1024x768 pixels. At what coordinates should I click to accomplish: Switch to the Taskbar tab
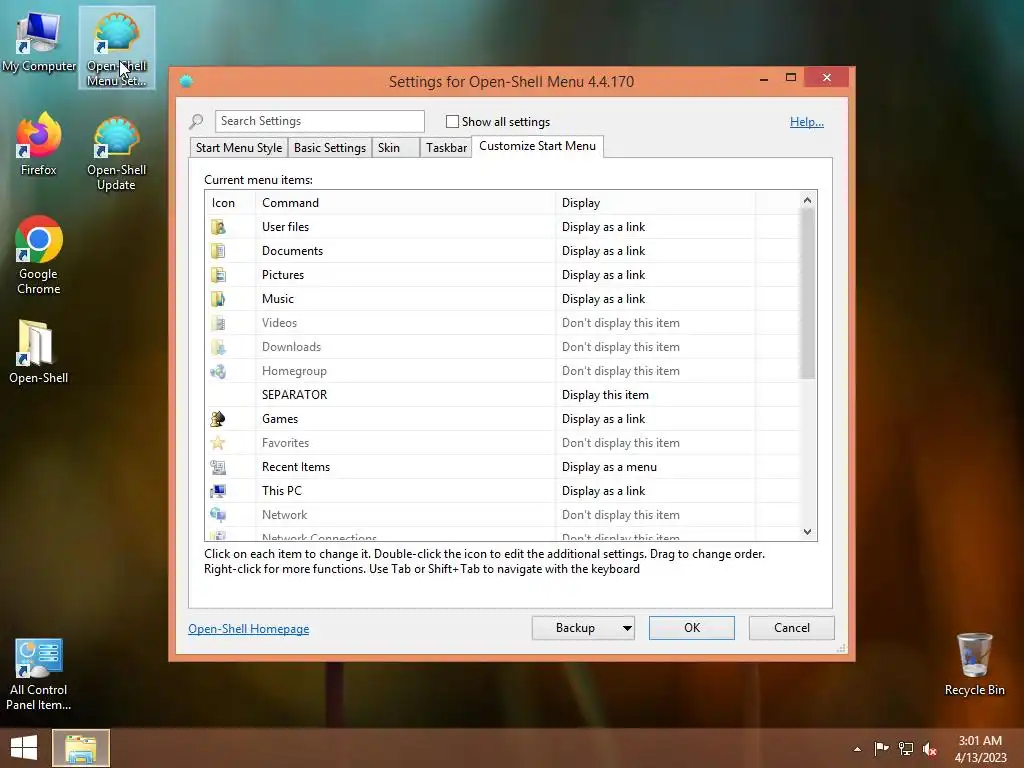(x=446, y=148)
